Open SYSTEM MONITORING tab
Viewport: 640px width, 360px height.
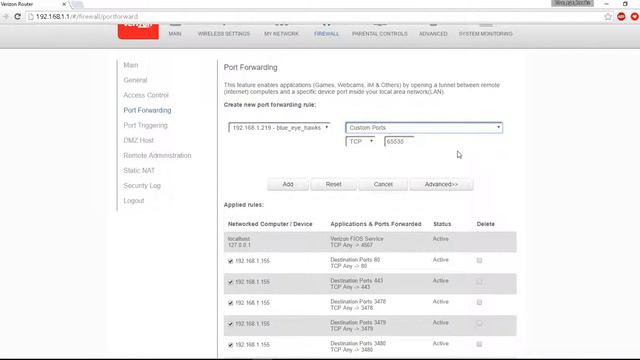tap(485, 34)
